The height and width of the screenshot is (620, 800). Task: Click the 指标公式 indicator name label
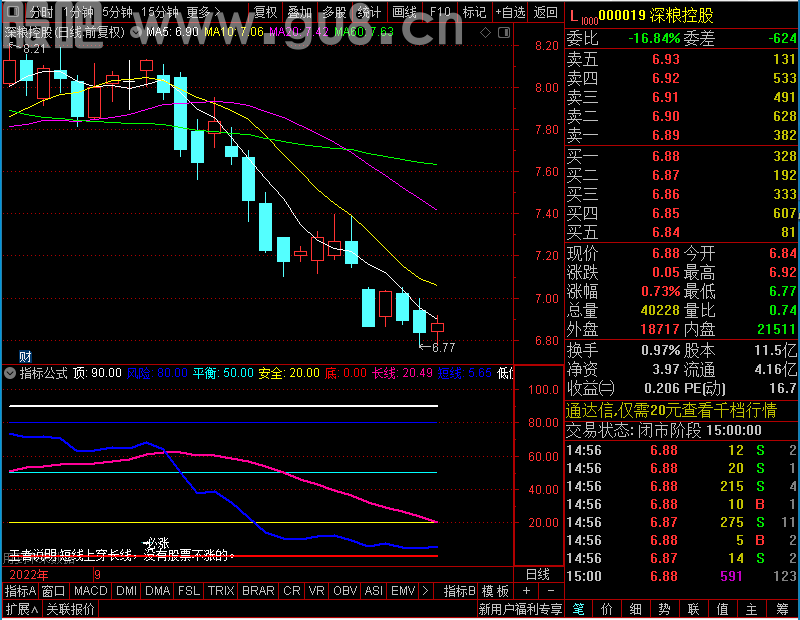pos(43,373)
